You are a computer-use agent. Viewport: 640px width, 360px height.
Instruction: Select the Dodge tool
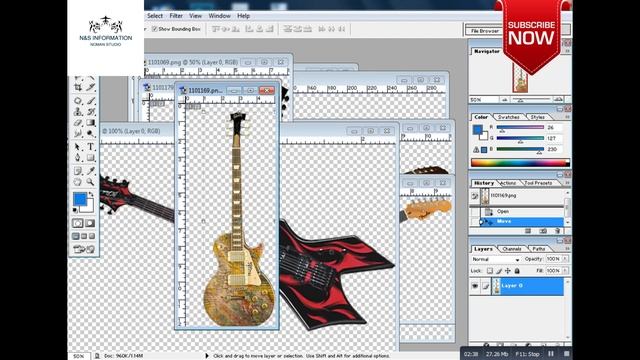[91, 133]
